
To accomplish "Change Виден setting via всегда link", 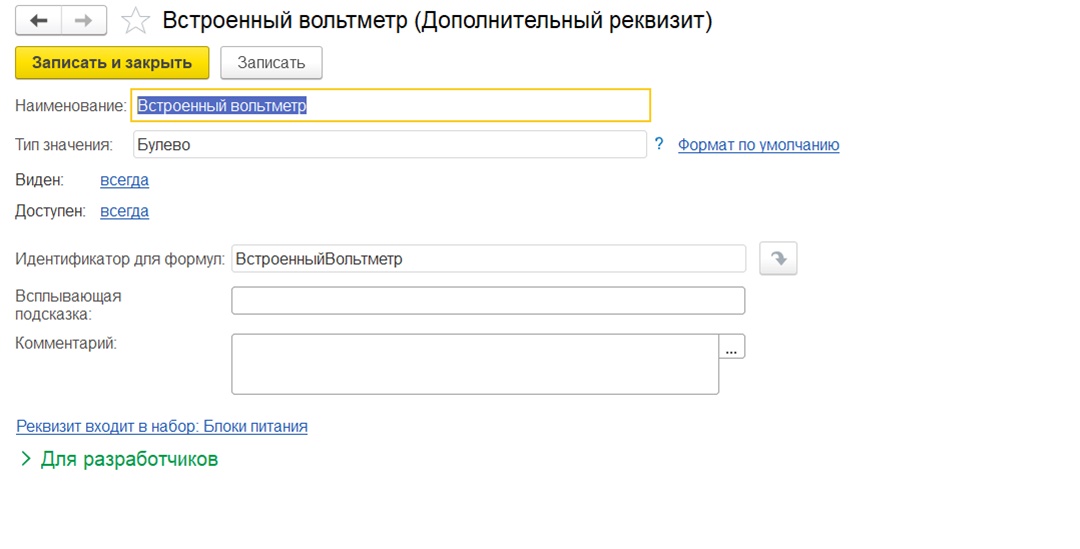I will 125,180.
